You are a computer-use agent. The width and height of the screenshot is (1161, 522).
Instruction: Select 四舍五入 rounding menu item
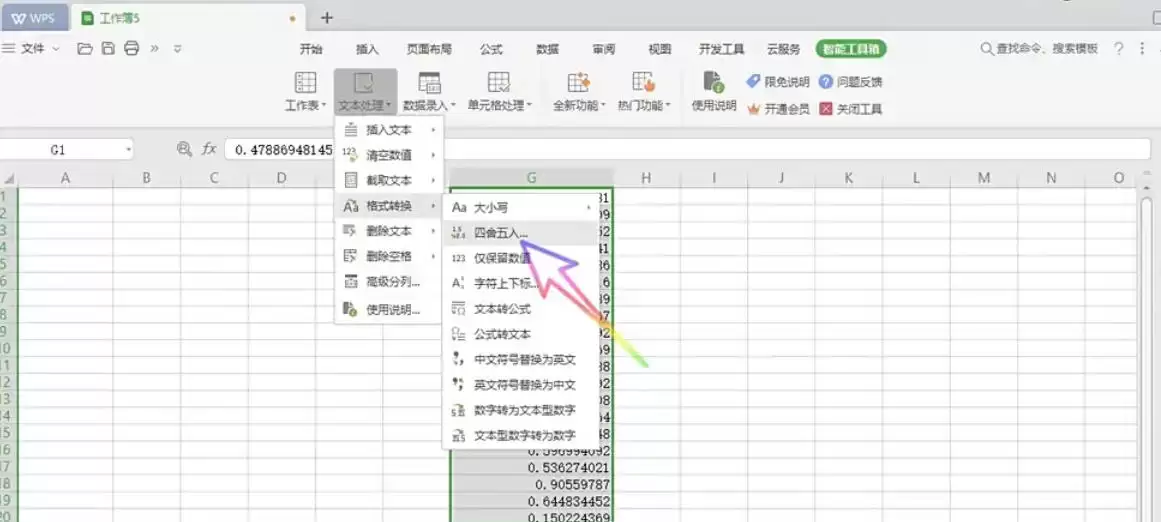(520, 233)
